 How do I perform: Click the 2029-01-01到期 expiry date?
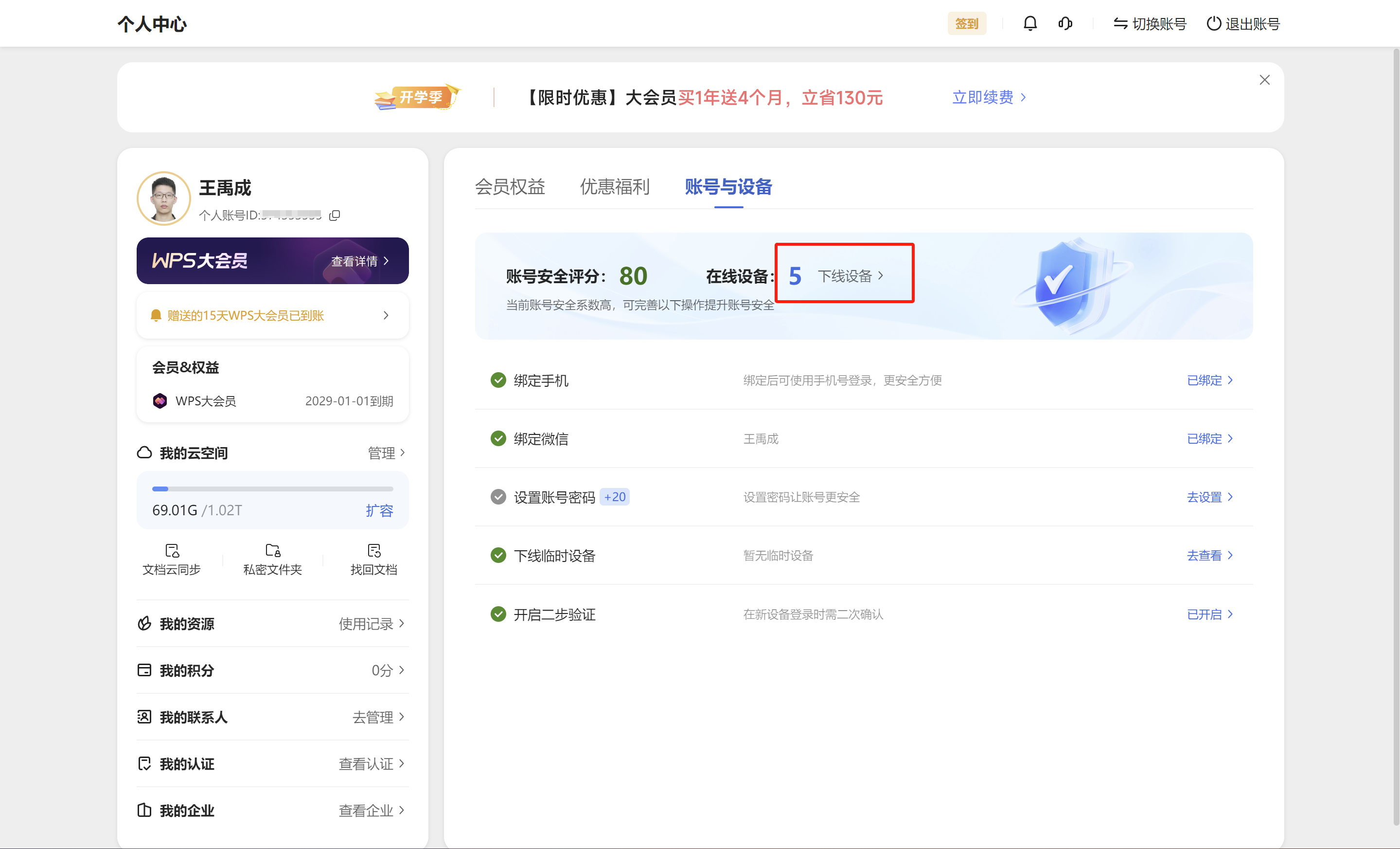pos(349,401)
